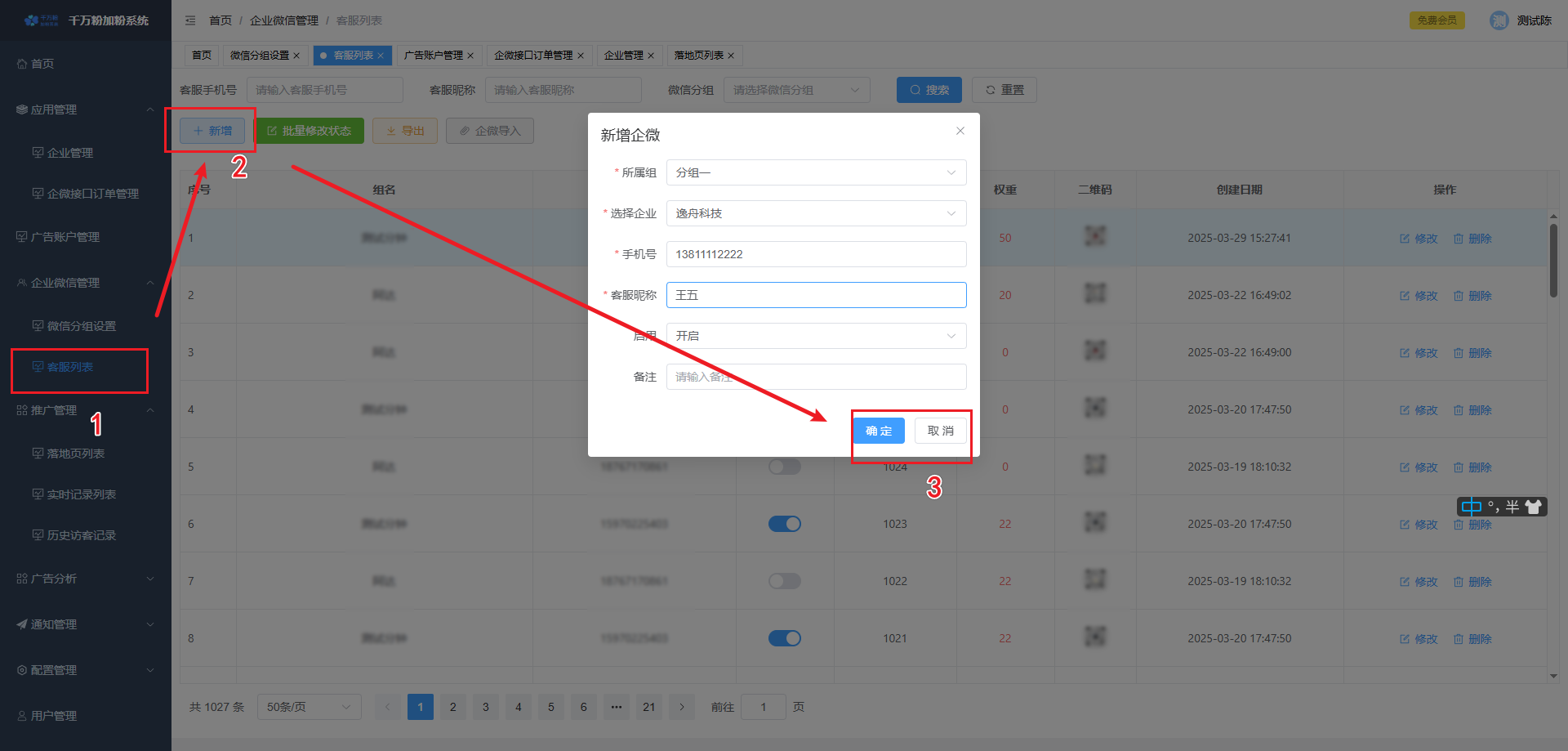Click the QR code icon in row 1

1094,237
